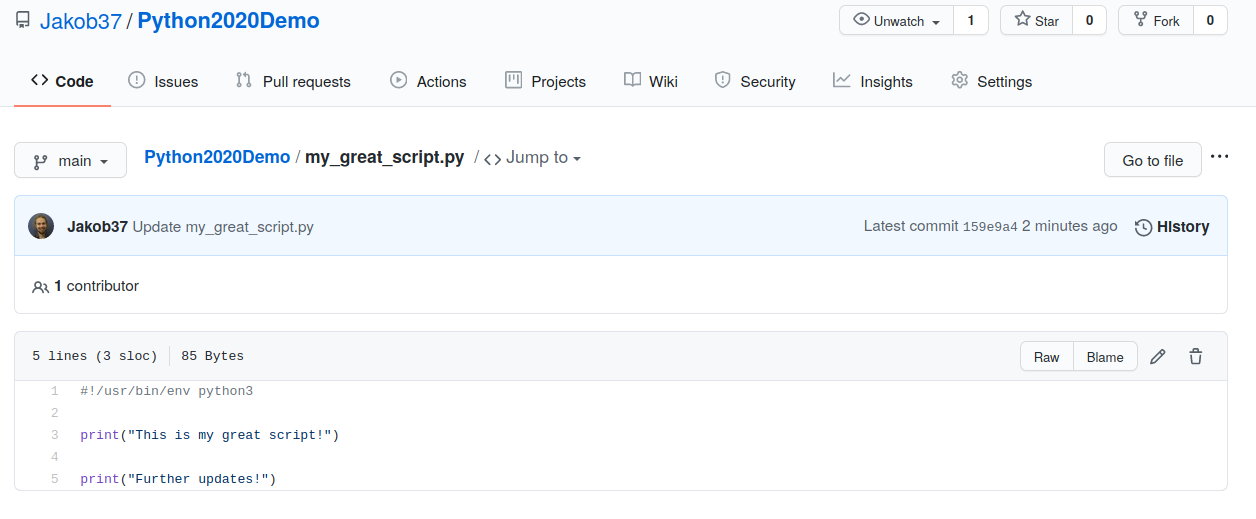Click Jakob37's avatar thumbnail in commit bar
This screenshot has width=1256, height=519.
(x=41, y=226)
